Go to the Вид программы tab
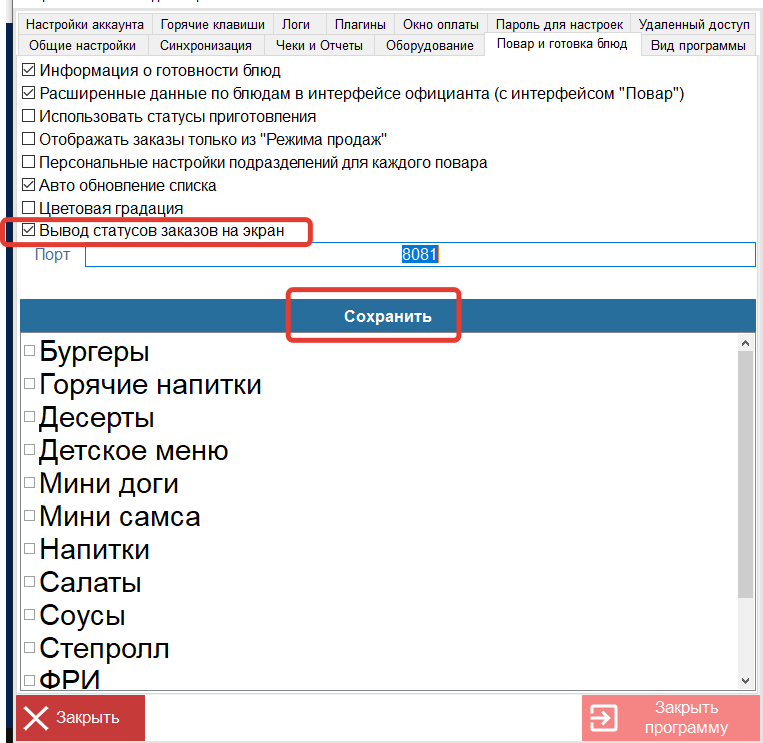 point(697,45)
